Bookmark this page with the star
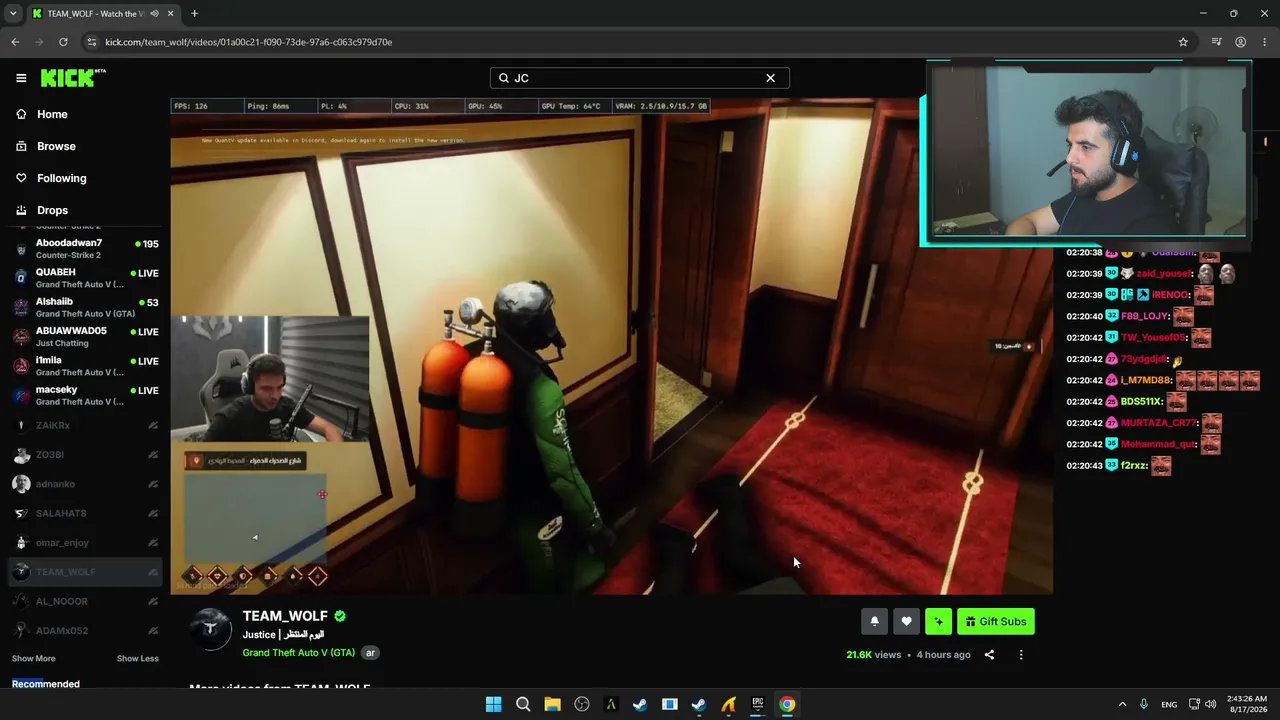The height and width of the screenshot is (720, 1280). tap(1183, 42)
